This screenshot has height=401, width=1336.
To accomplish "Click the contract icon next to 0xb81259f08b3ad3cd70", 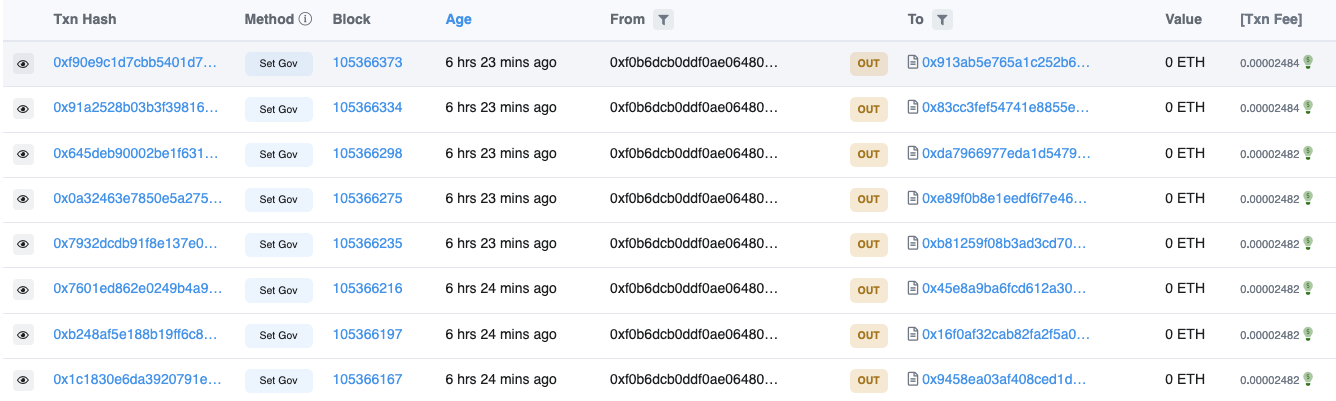I will pyautogui.click(x=912, y=244).
